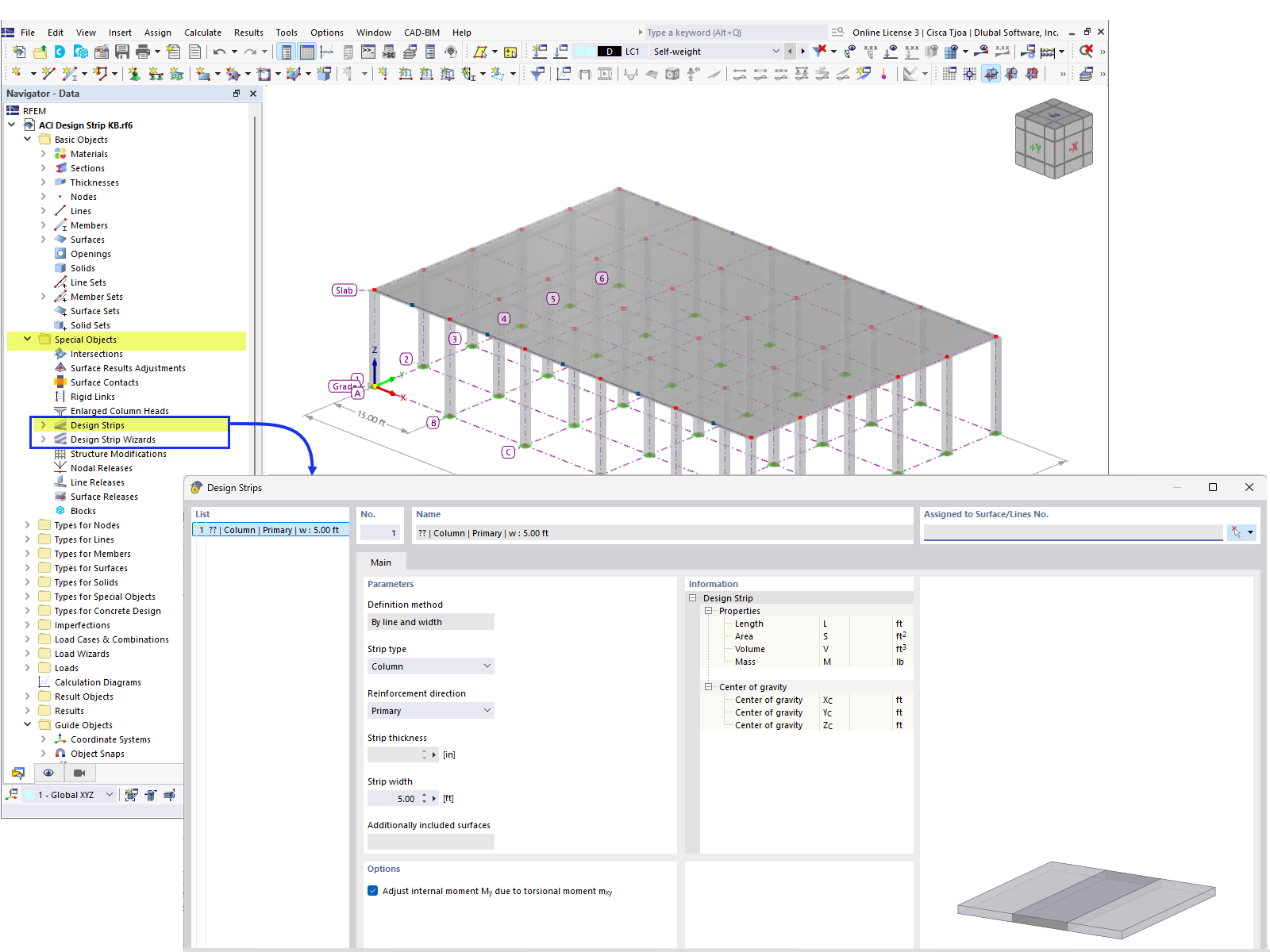Activate the Table view icon
The image size is (1270, 952).
pyautogui.click(x=306, y=51)
